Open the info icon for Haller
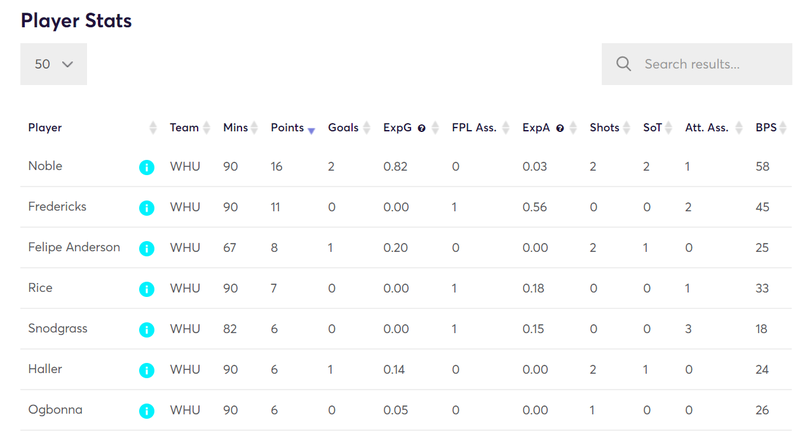 click(x=146, y=370)
